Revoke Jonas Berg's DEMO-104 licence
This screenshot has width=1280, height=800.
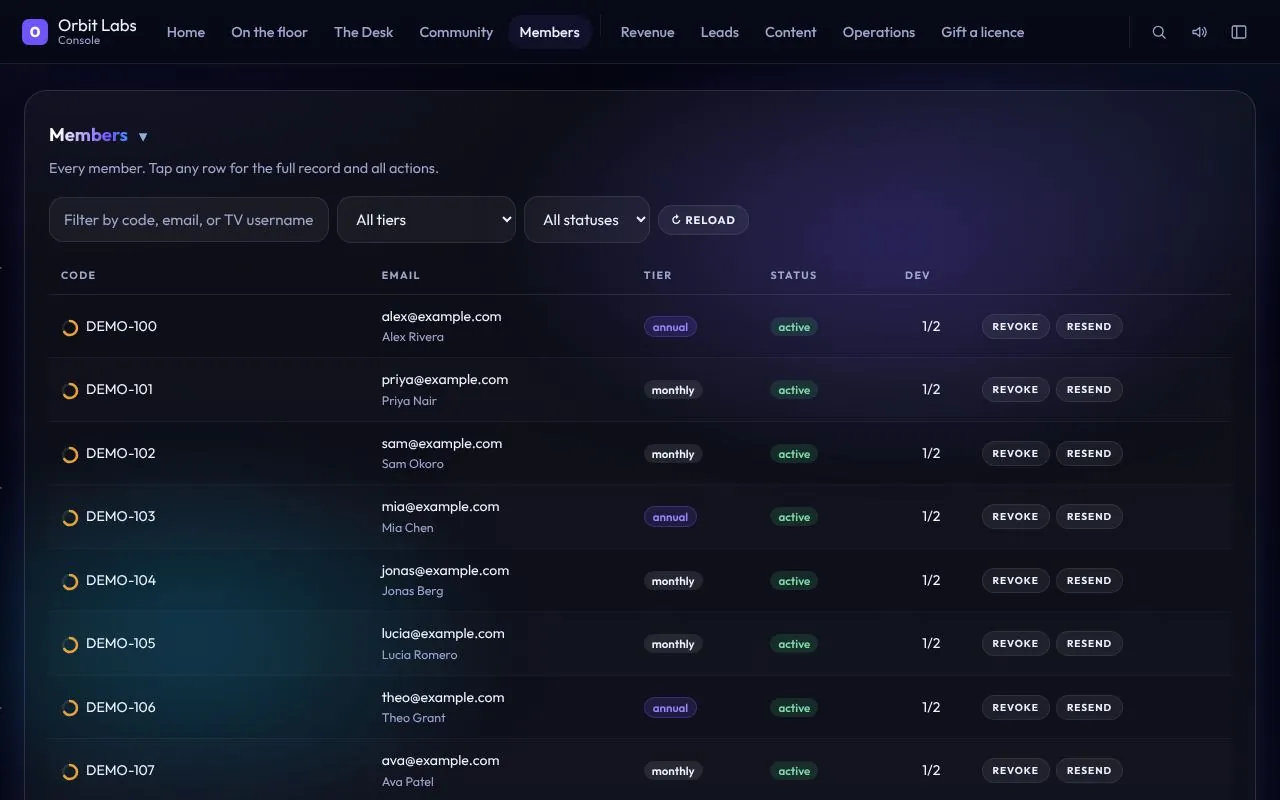pos(1015,580)
